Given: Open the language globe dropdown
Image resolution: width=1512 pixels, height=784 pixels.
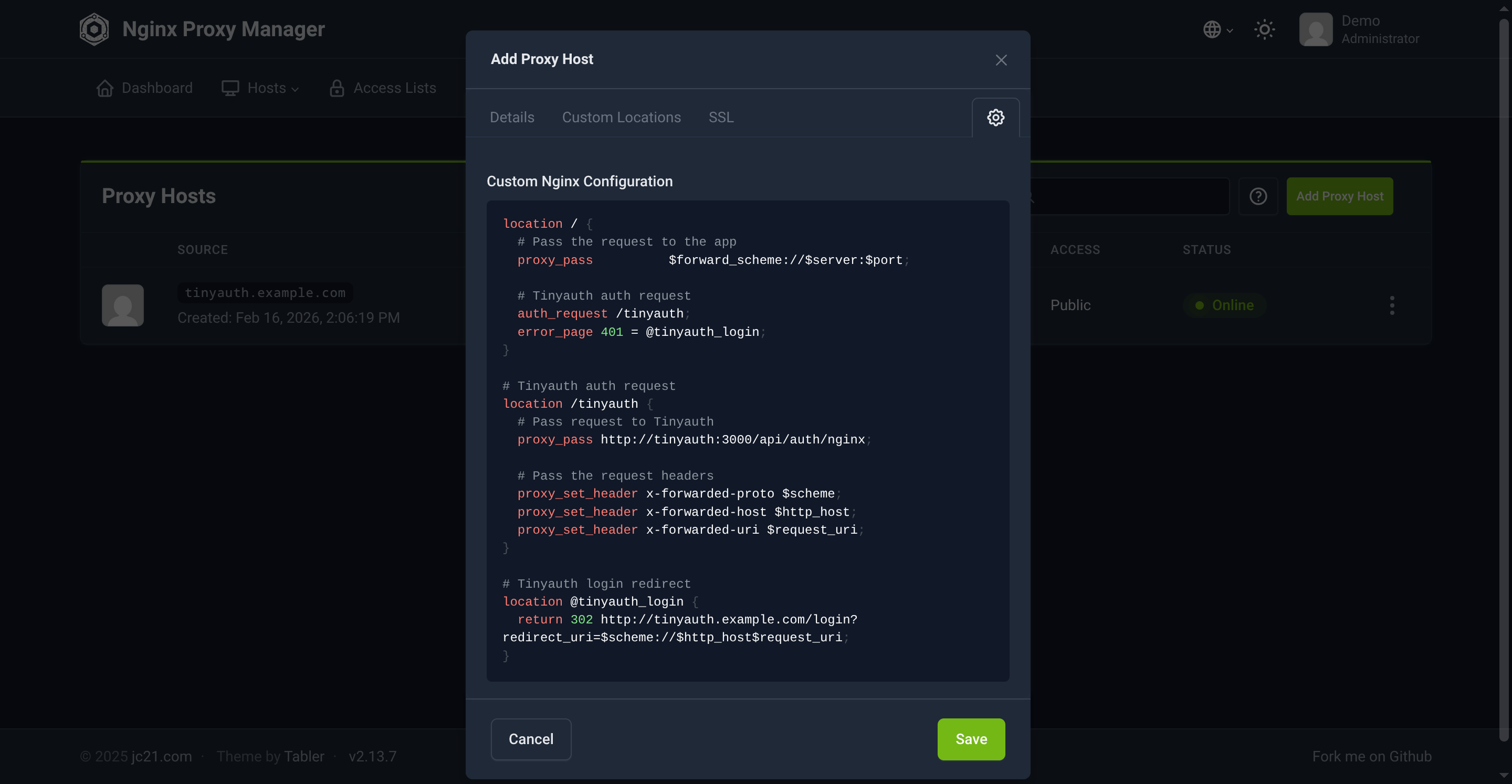Looking at the screenshot, I should (x=1217, y=29).
